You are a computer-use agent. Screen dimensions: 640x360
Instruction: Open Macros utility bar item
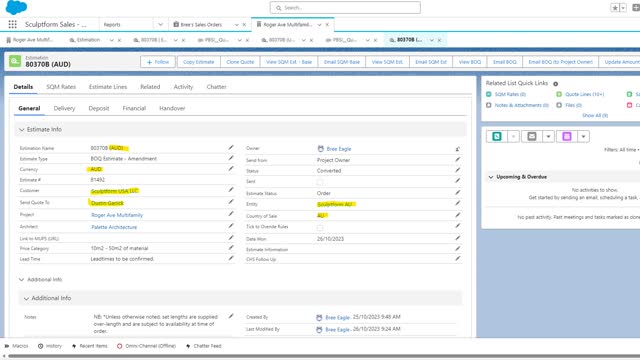(16, 346)
